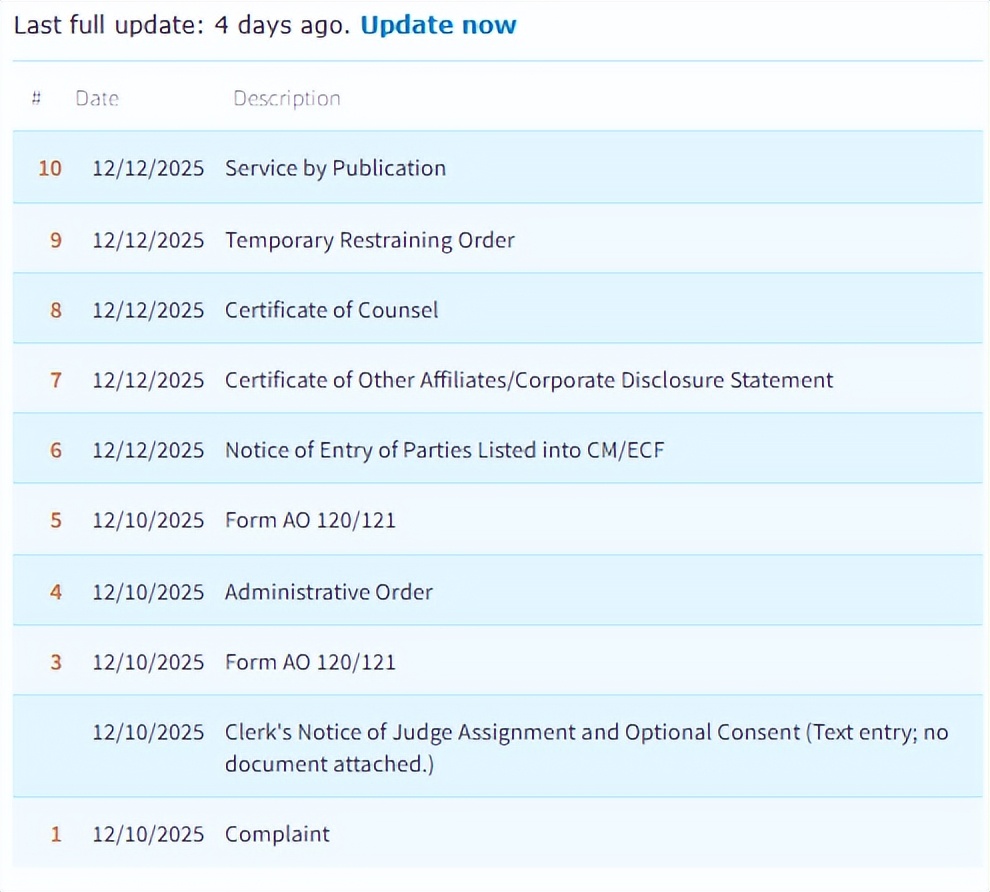The width and height of the screenshot is (990, 892).
Task: Click the Temporary Restraining Order description
Action: point(369,240)
